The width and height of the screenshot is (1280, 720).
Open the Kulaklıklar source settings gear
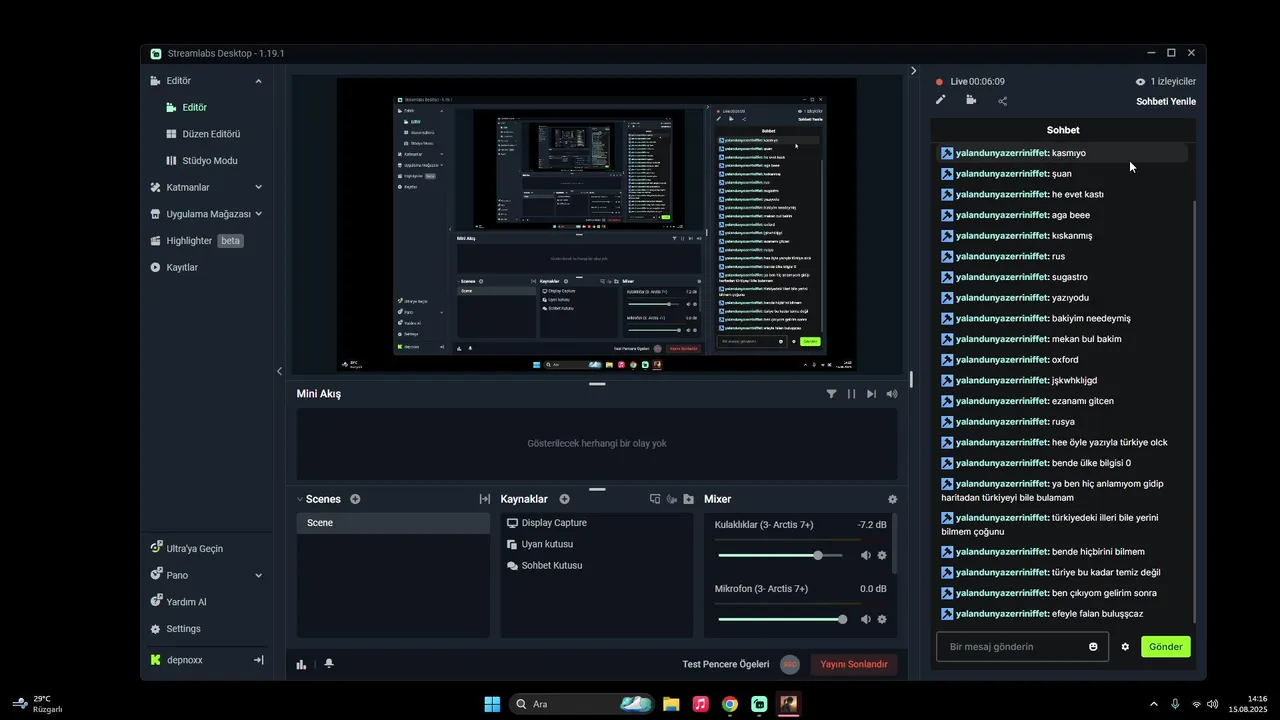(882, 555)
